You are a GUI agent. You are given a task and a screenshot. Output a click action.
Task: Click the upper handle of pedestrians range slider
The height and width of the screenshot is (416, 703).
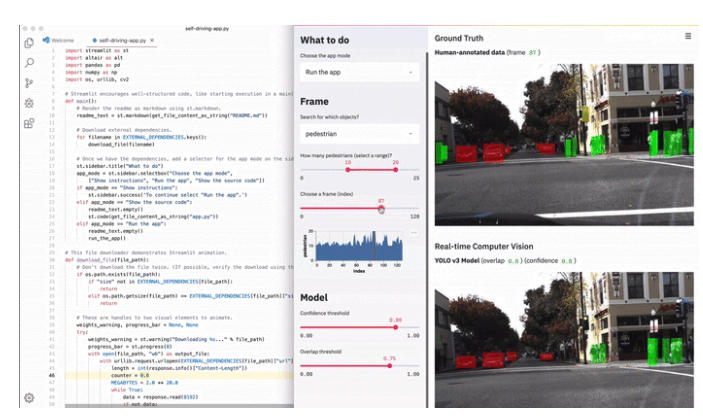(x=395, y=170)
